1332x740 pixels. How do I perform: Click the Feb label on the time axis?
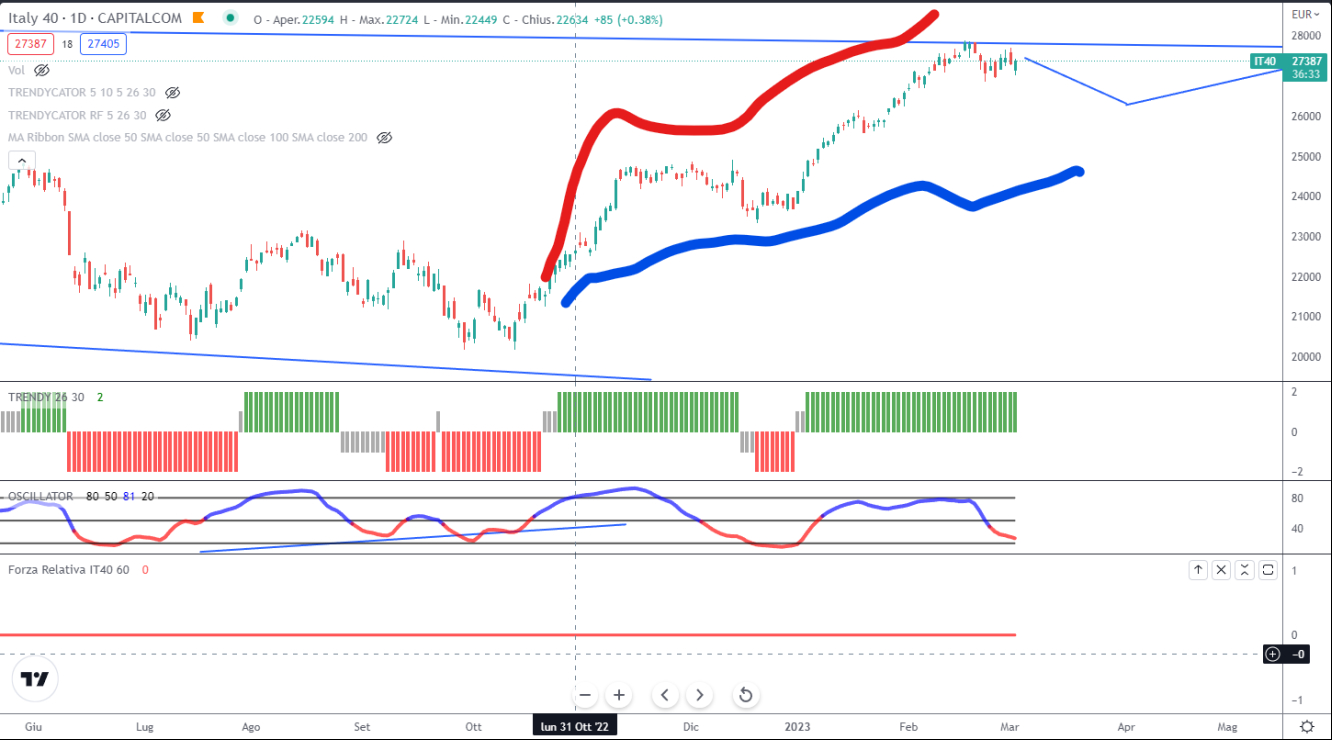908,727
